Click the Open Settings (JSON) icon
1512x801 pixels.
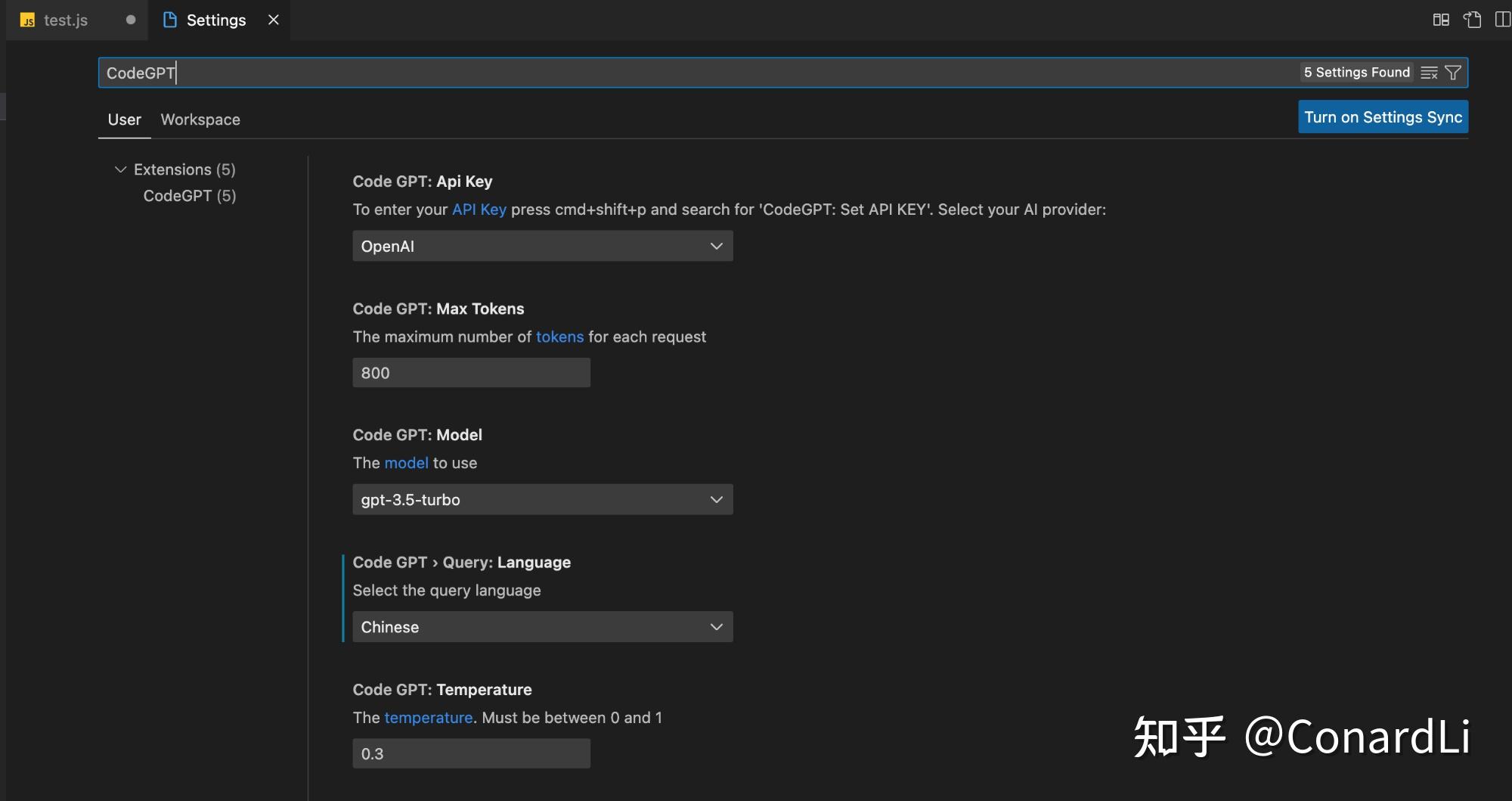1471,20
